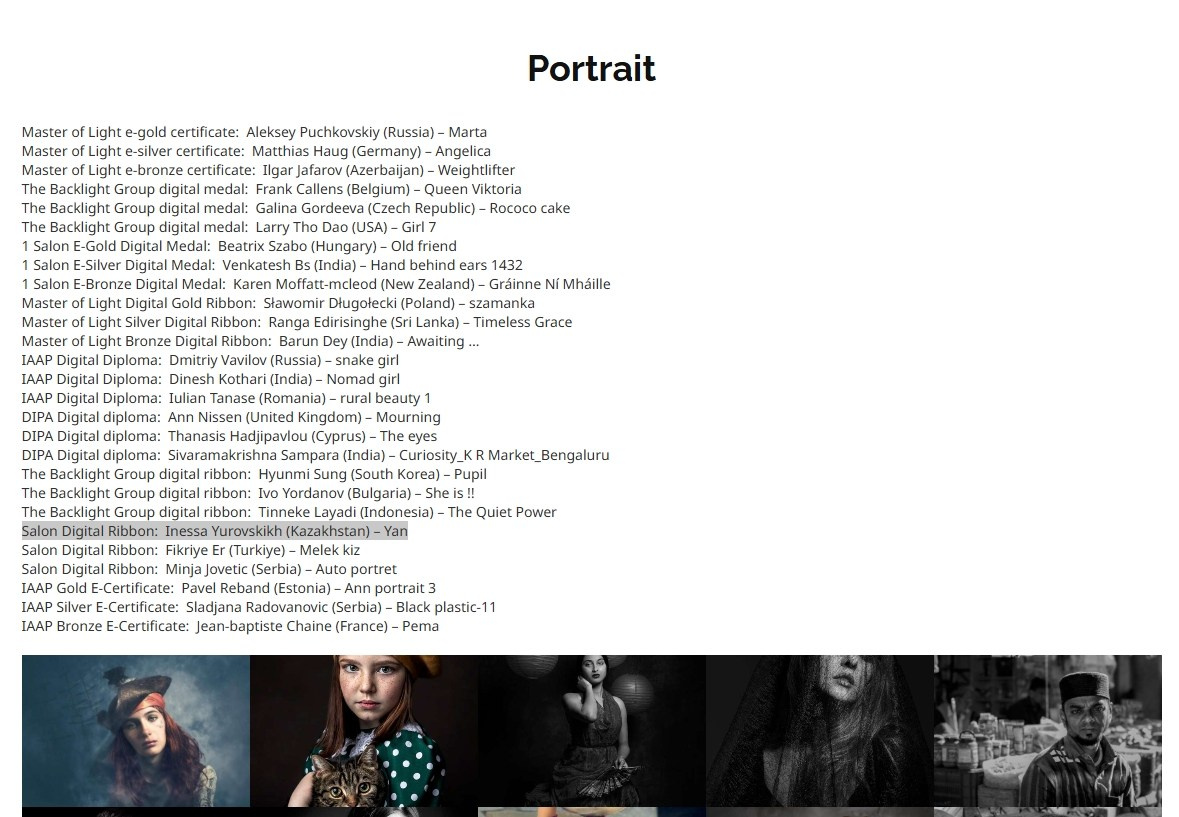This screenshot has width=1179, height=817.
Task: Select the Sławomir Długołęcki szamanka entry
Action: click(x=278, y=303)
